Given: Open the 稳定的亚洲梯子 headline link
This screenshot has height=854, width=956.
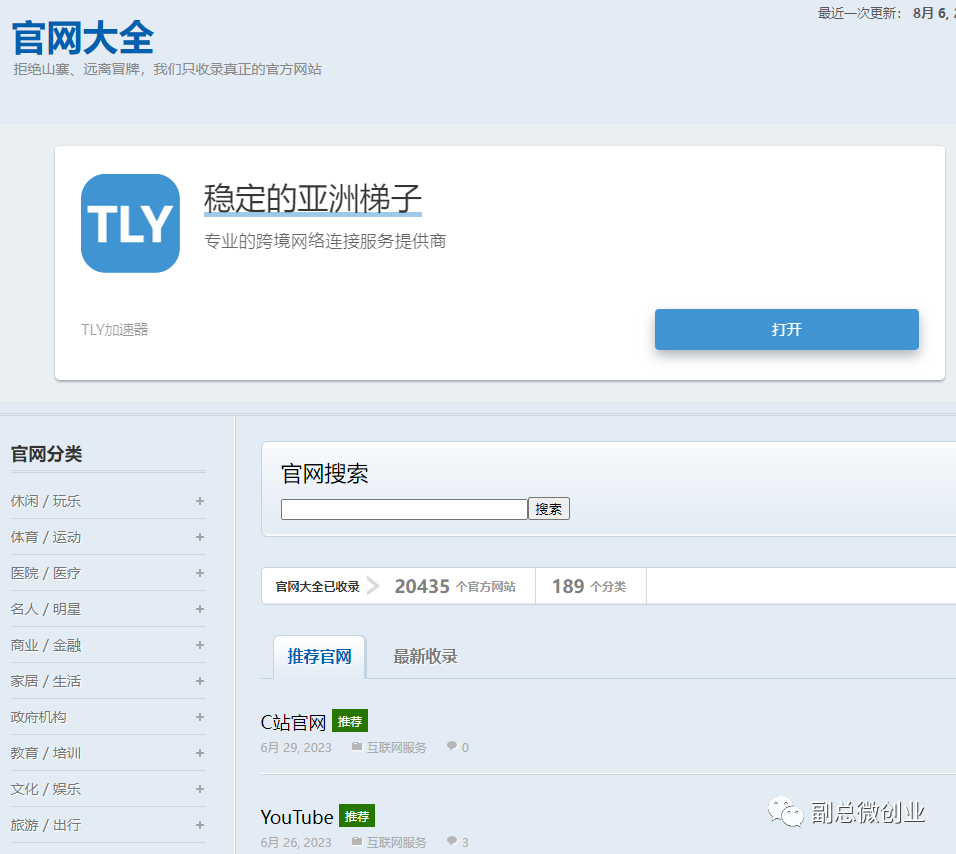Looking at the screenshot, I should [x=312, y=198].
